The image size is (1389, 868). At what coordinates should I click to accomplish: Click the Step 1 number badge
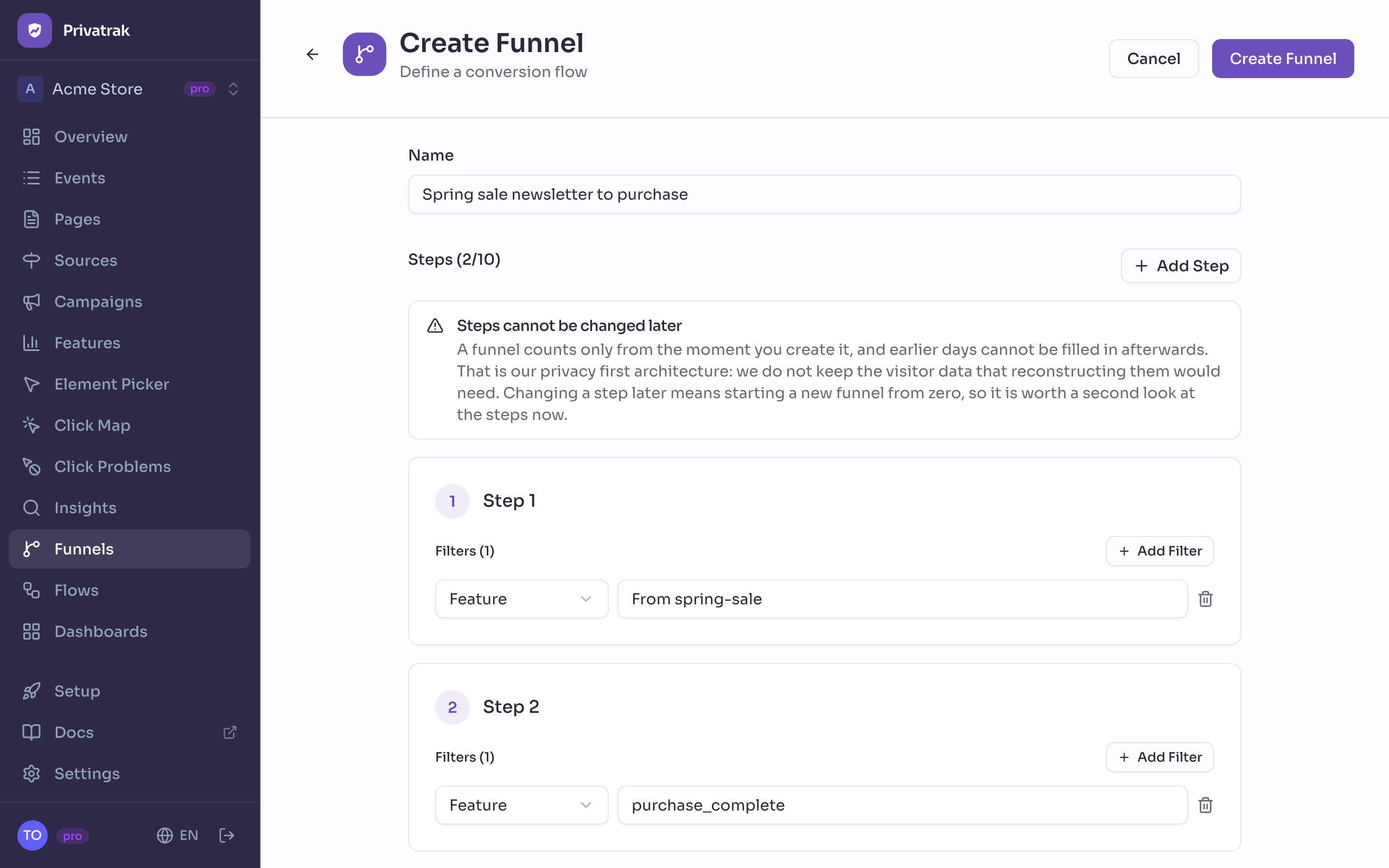click(453, 501)
